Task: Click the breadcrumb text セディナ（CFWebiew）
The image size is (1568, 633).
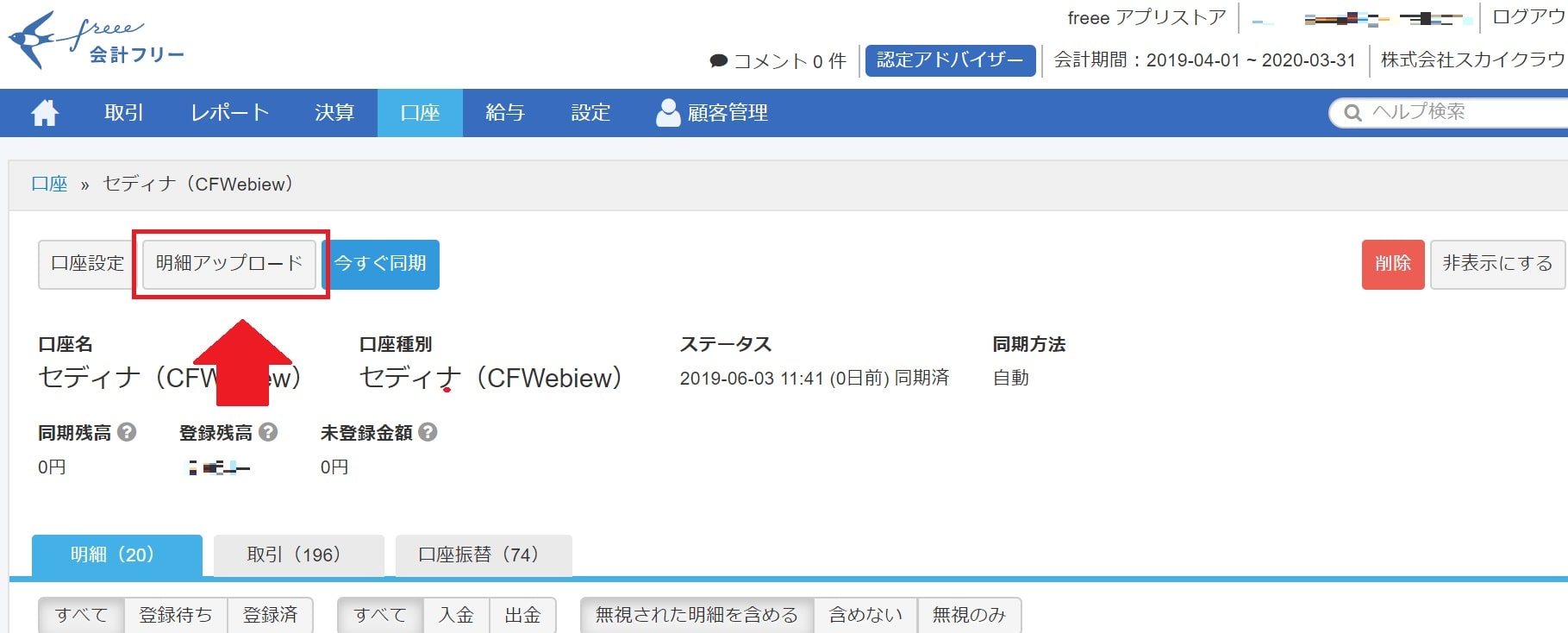Action: click(198, 185)
